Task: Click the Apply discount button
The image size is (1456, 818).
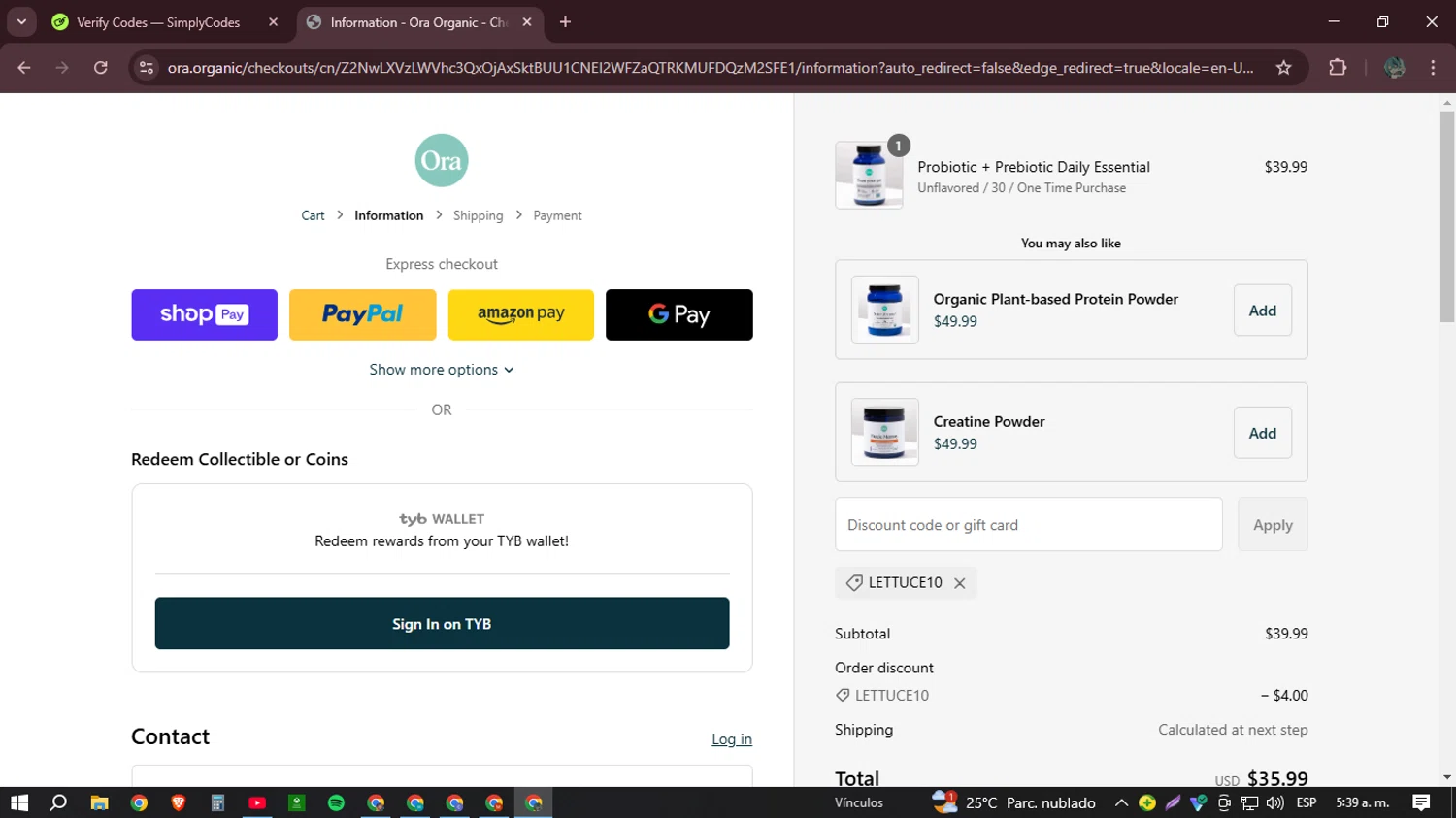Action: coord(1273,525)
